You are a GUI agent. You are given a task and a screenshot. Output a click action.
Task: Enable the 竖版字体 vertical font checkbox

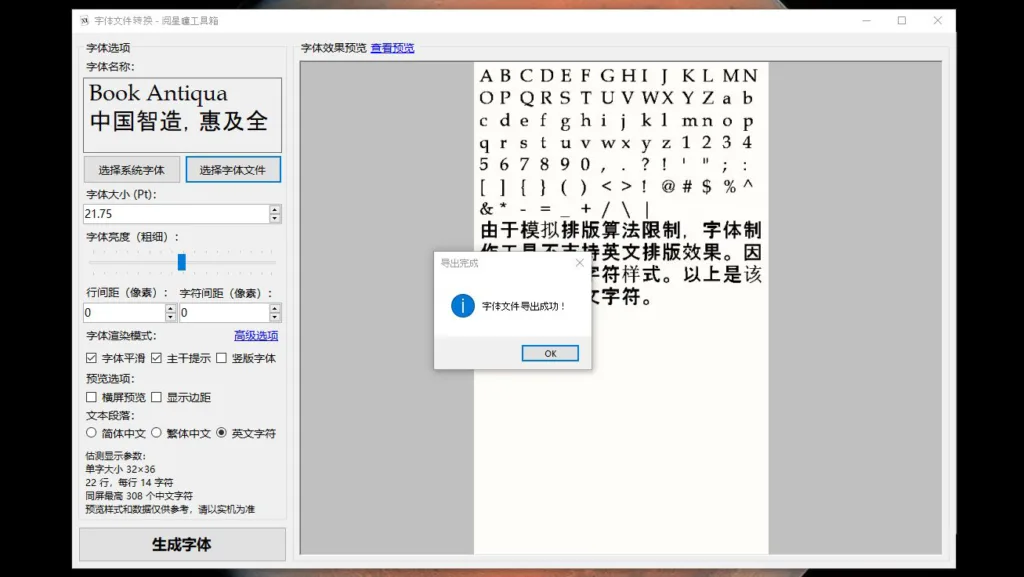click(x=218, y=359)
